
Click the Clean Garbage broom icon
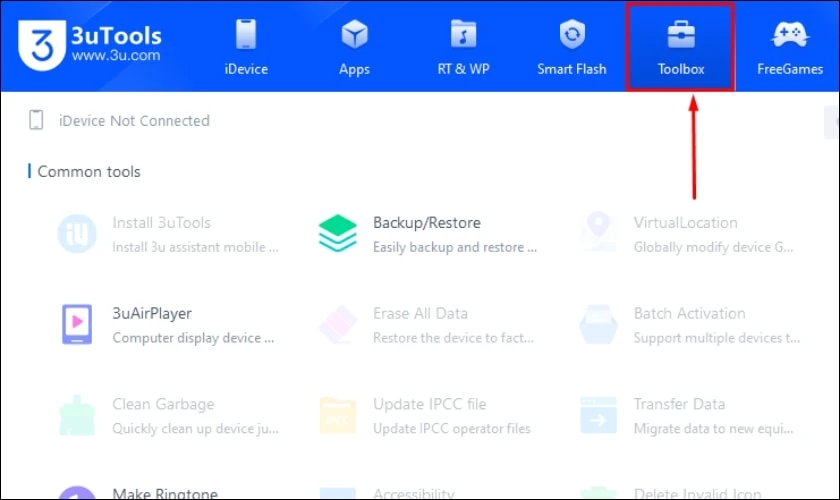point(77,415)
